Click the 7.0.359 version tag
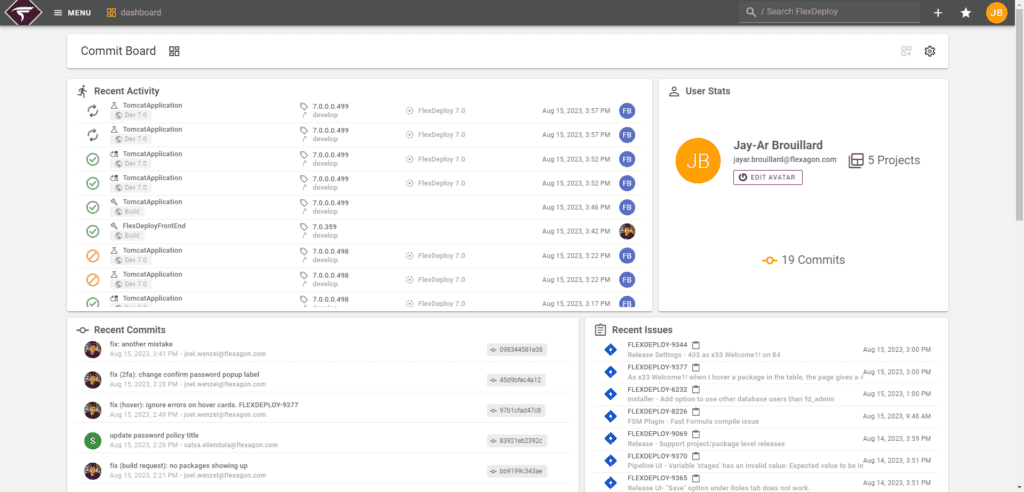This screenshot has height=492, width=1024. (x=325, y=227)
